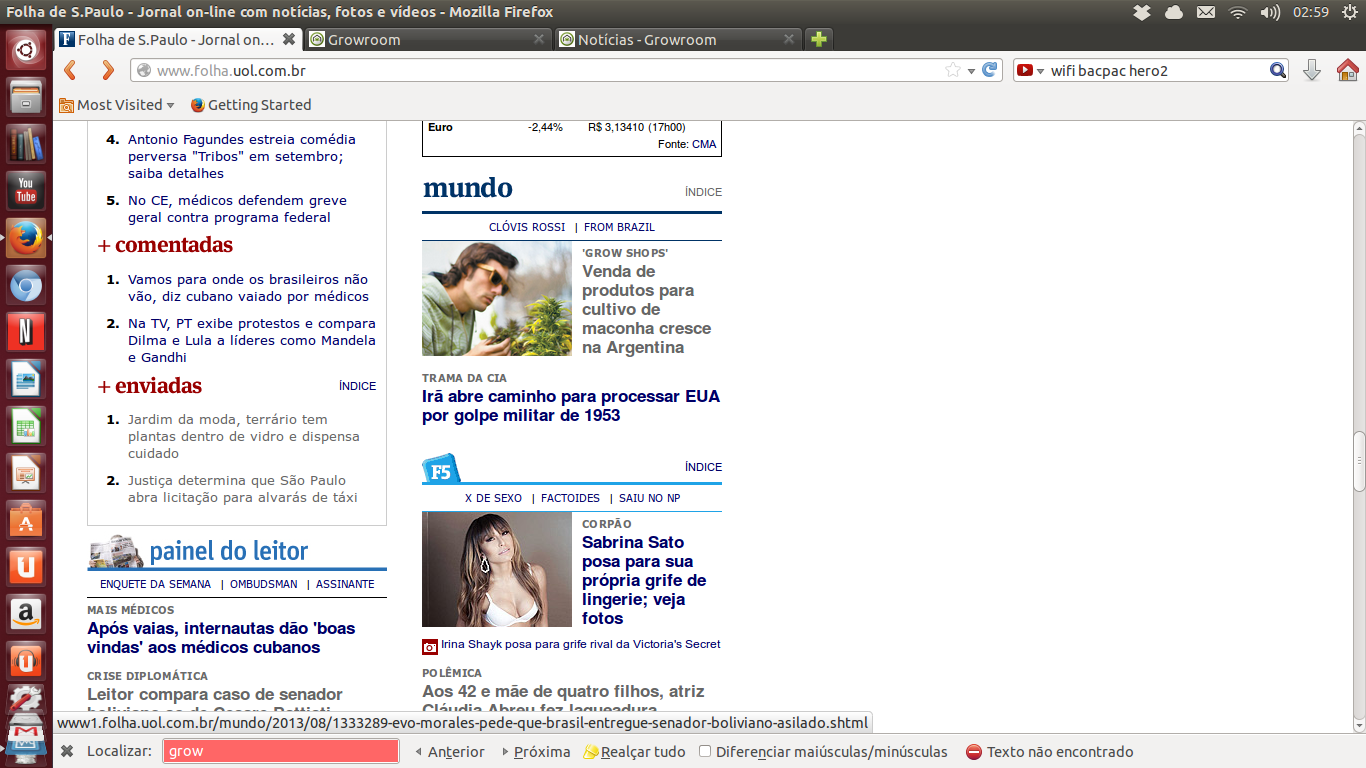
Task: Reload the page with refresh icon
Action: point(989,70)
